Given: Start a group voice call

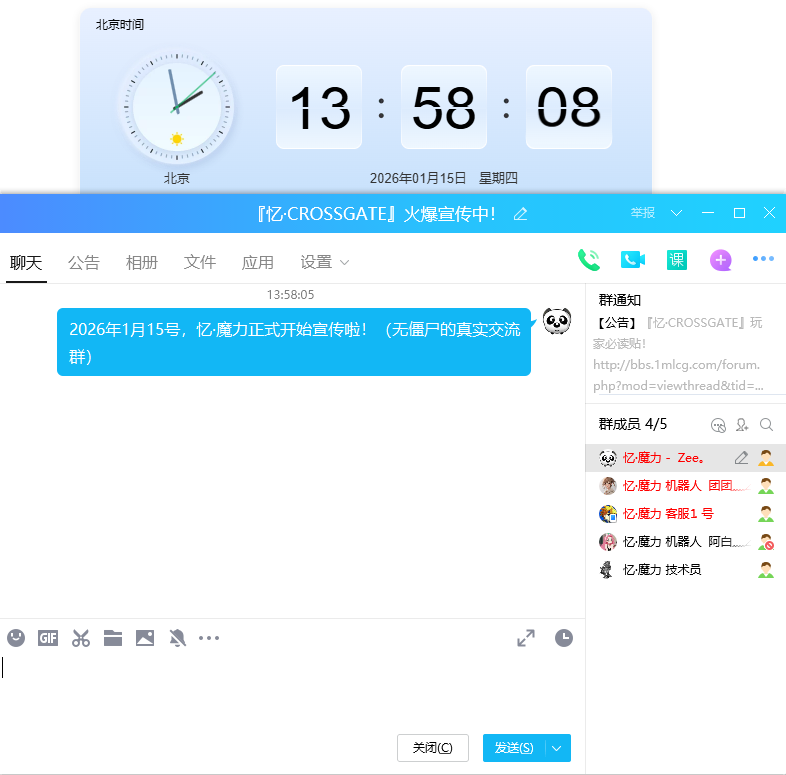Looking at the screenshot, I should pyautogui.click(x=588, y=260).
